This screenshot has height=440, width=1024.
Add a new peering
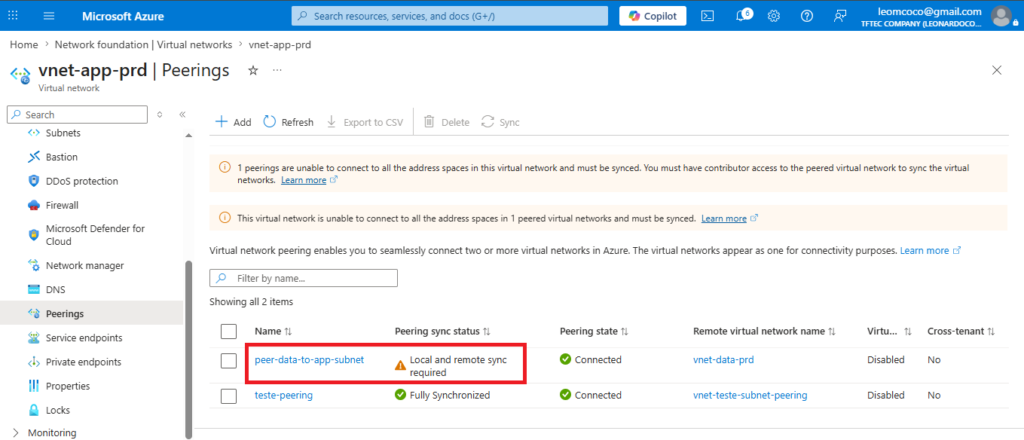click(x=233, y=122)
